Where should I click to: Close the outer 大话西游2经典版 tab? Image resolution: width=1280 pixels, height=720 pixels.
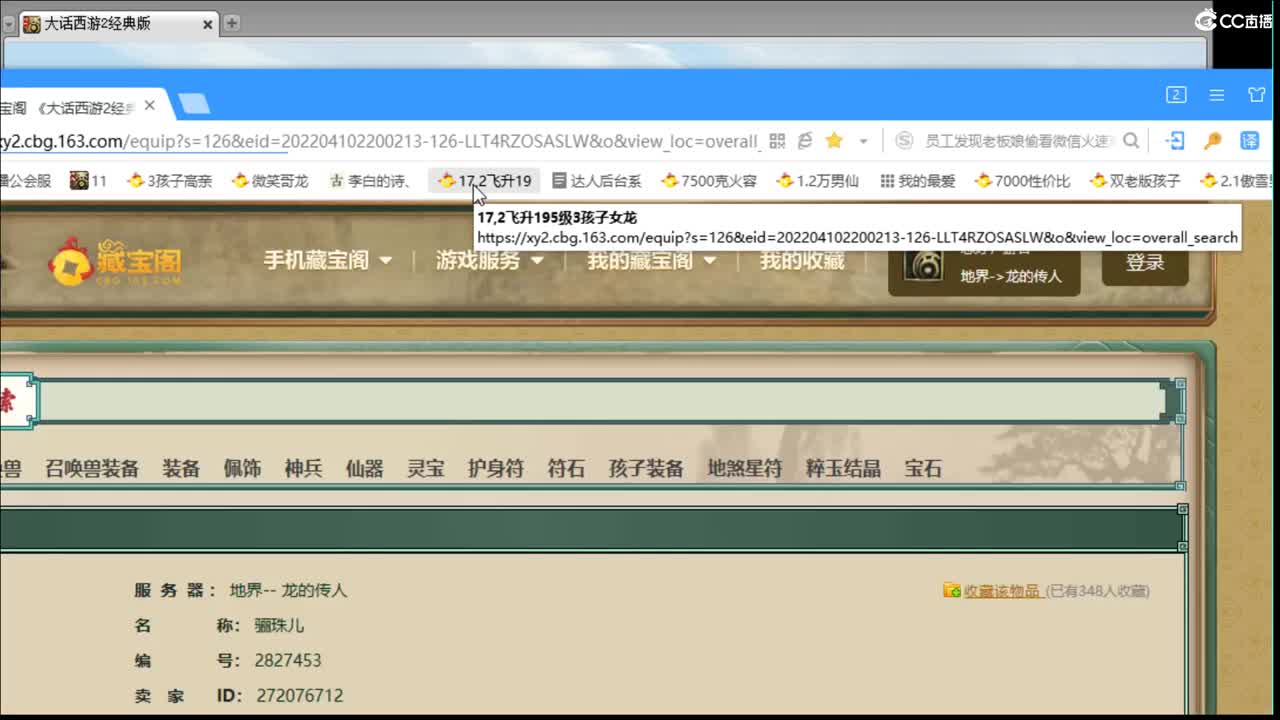point(208,24)
